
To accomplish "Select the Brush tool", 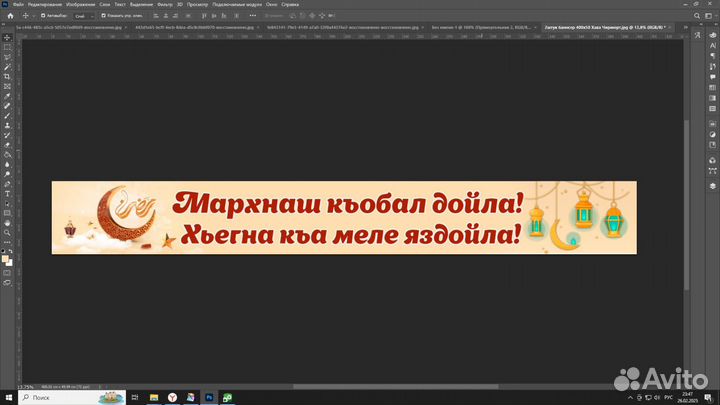I will coord(7,116).
